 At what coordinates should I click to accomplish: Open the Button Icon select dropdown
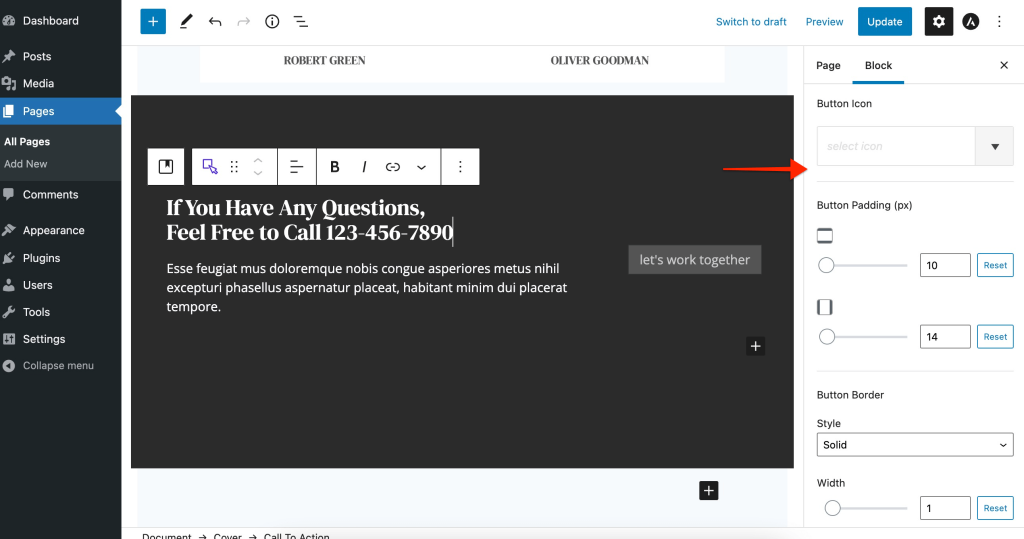click(994, 146)
